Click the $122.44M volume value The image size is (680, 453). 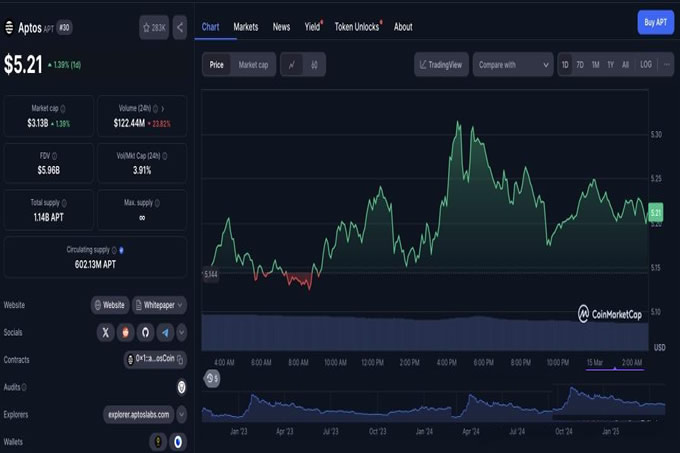pyautogui.click(x=129, y=123)
